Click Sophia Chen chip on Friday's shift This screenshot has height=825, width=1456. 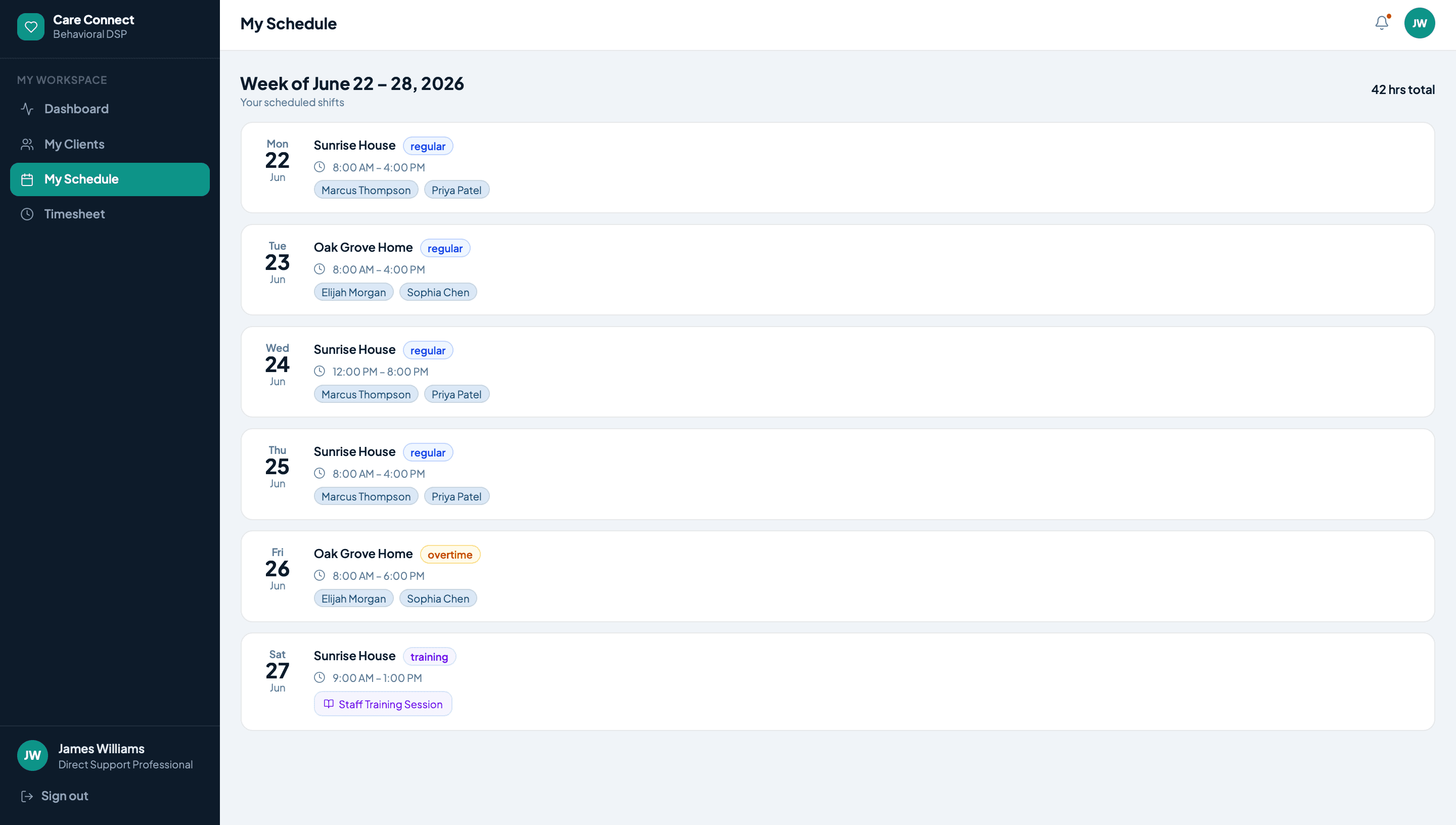(438, 599)
